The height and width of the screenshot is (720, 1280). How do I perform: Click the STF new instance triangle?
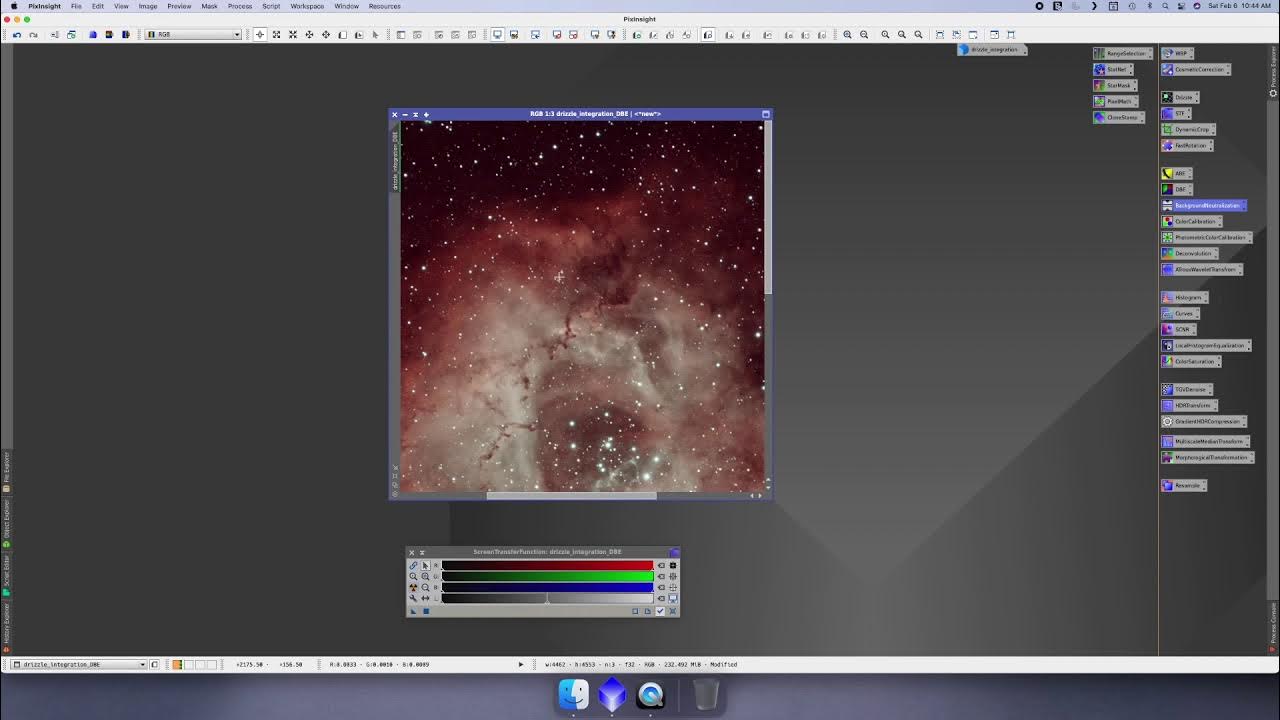pyautogui.click(x=414, y=611)
